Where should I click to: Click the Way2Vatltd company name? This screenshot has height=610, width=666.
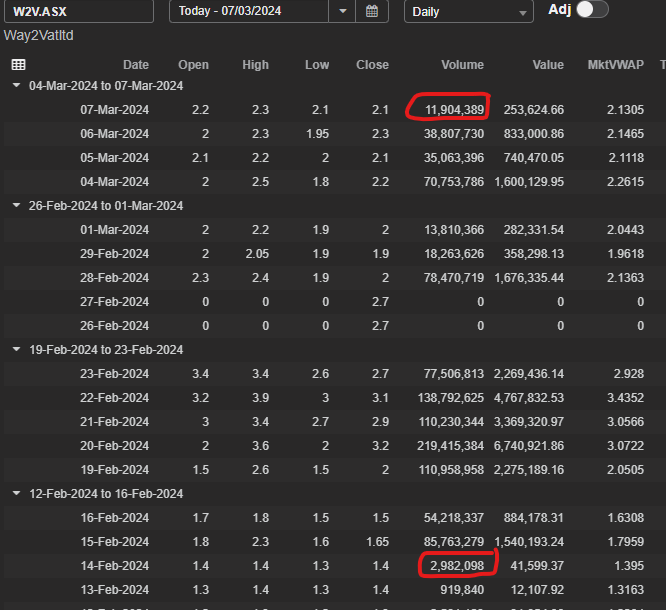click(39, 35)
